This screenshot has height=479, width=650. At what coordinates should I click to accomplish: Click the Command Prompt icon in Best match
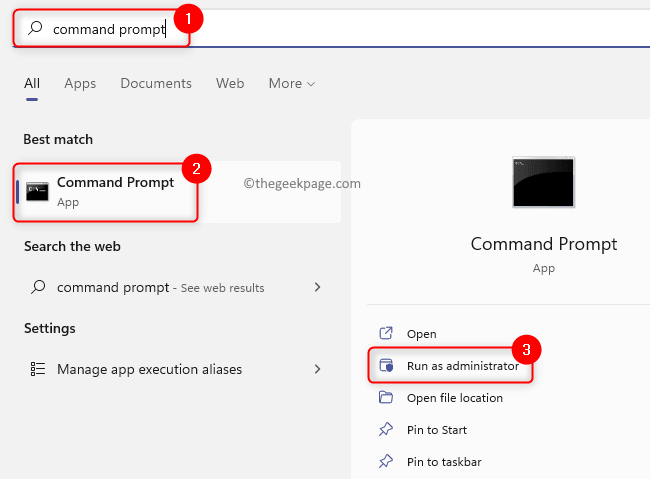click(x=38, y=191)
